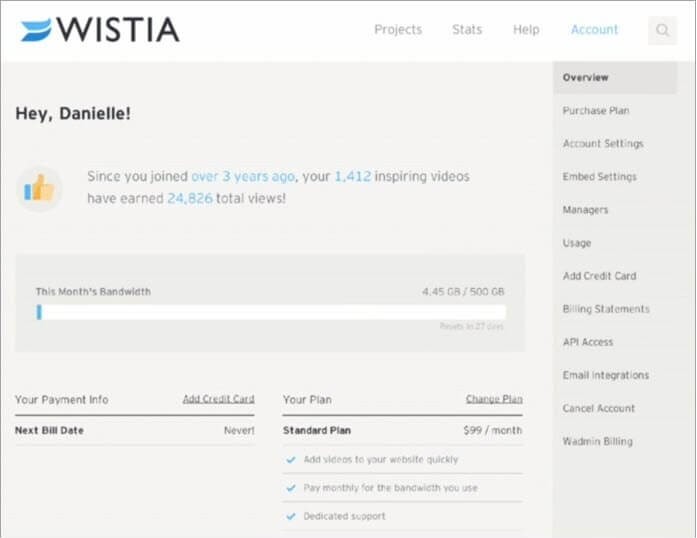
Task: Open the Projects menu
Action: coord(398,30)
